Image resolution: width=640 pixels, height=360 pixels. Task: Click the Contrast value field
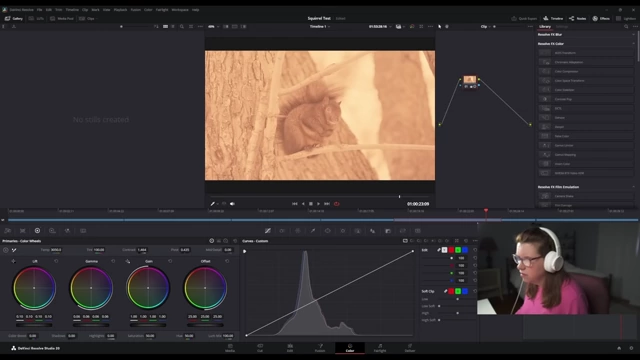click(142, 250)
